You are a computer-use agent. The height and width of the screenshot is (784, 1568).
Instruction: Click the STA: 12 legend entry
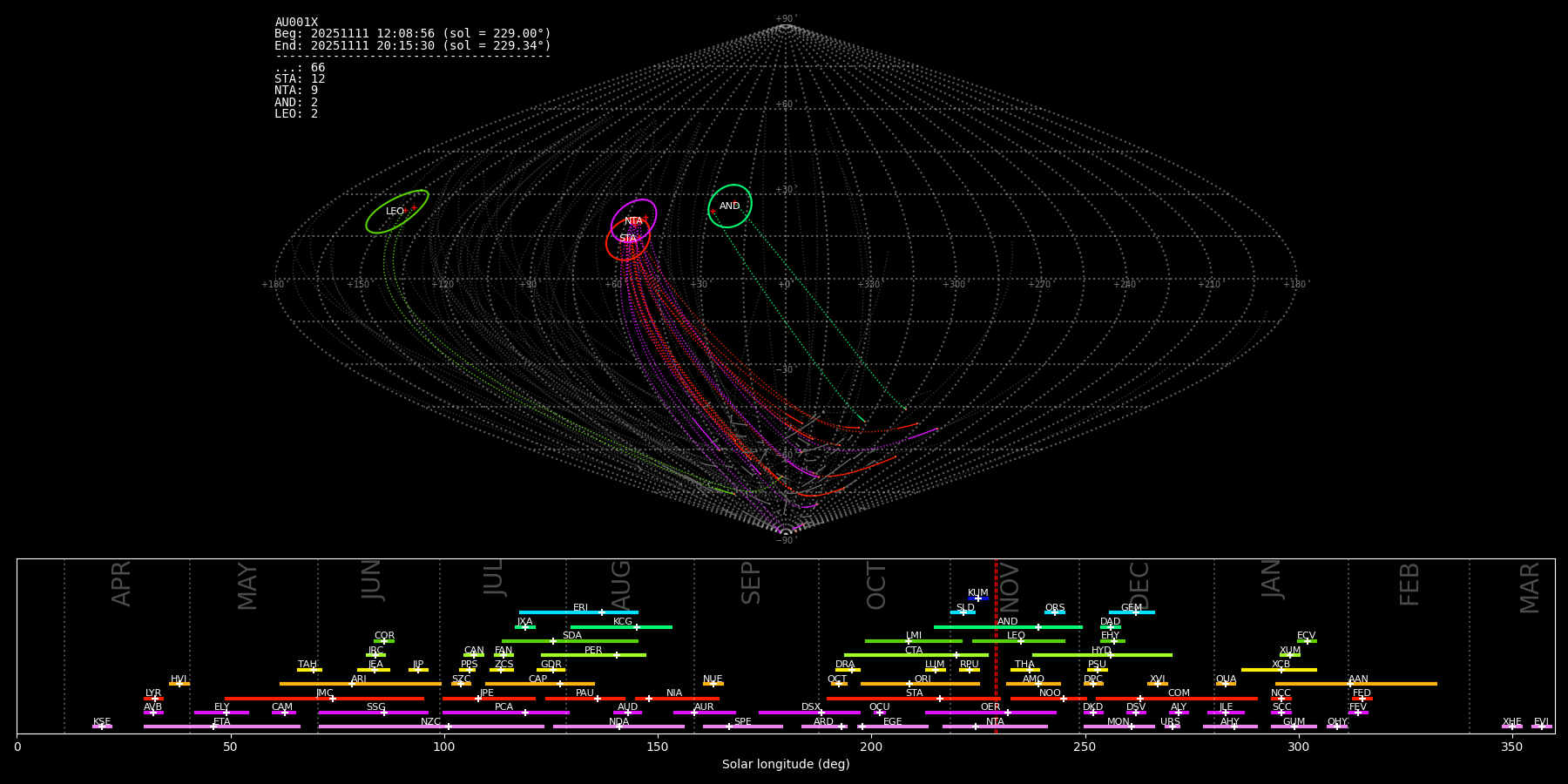(x=300, y=79)
